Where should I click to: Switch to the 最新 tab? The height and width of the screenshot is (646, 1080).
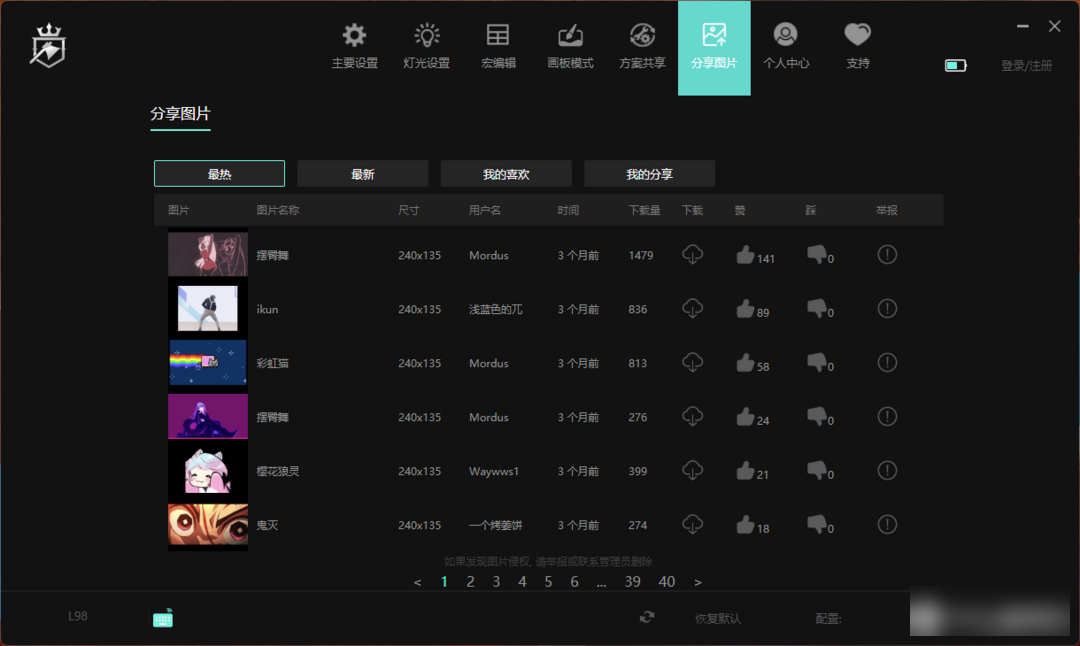coord(362,174)
